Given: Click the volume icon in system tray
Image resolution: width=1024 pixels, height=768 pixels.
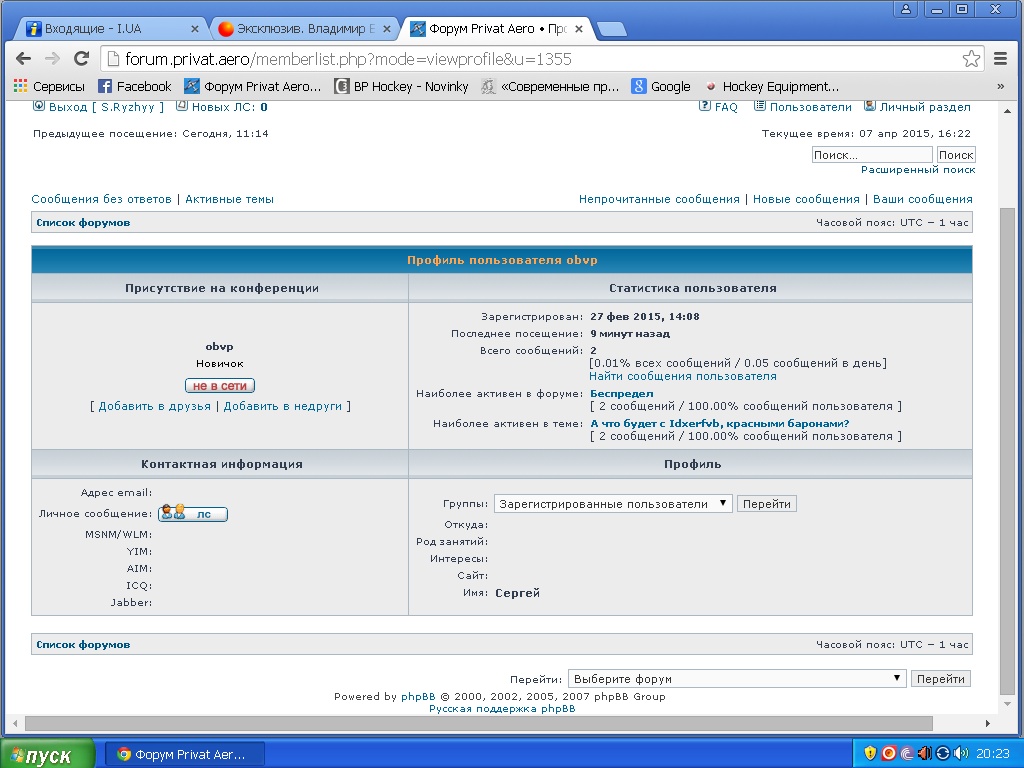Looking at the screenshot, I should point(961,753).
